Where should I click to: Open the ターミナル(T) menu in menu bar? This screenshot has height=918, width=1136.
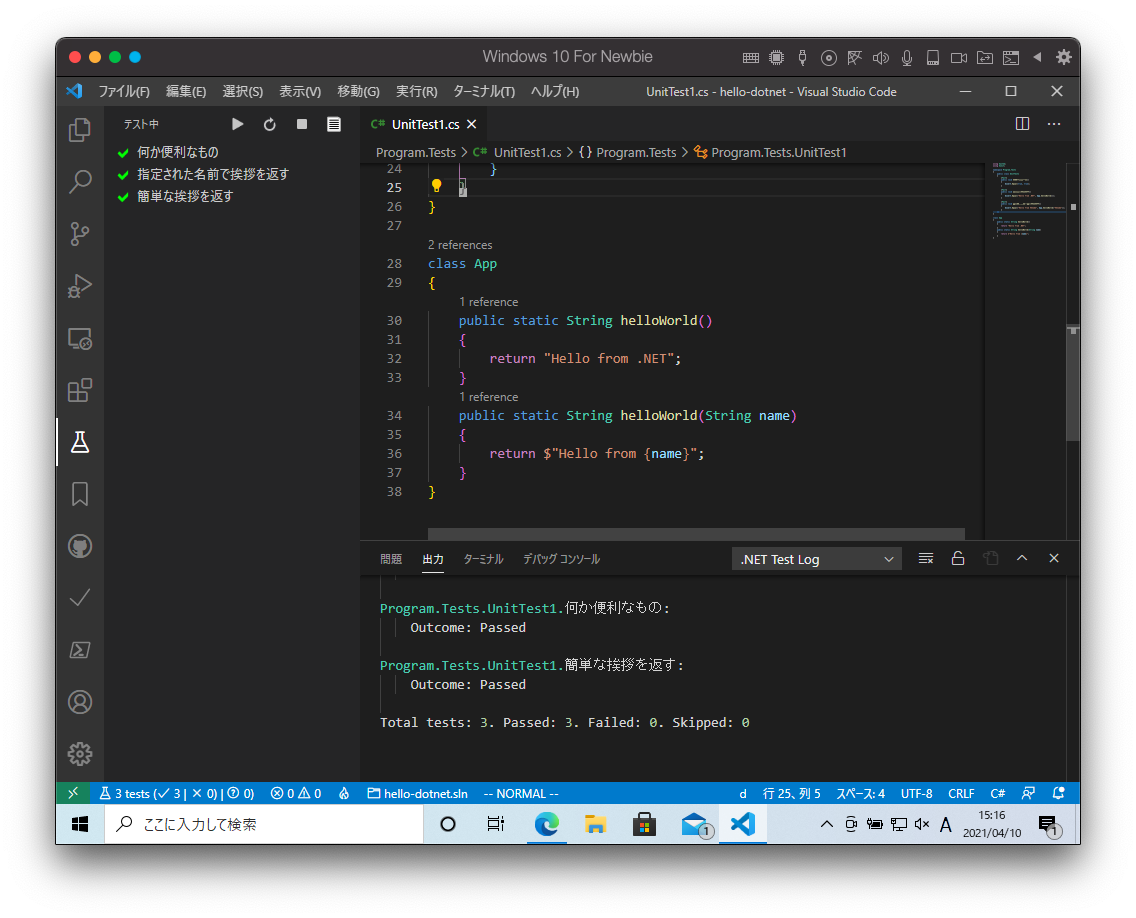point(483,92)
